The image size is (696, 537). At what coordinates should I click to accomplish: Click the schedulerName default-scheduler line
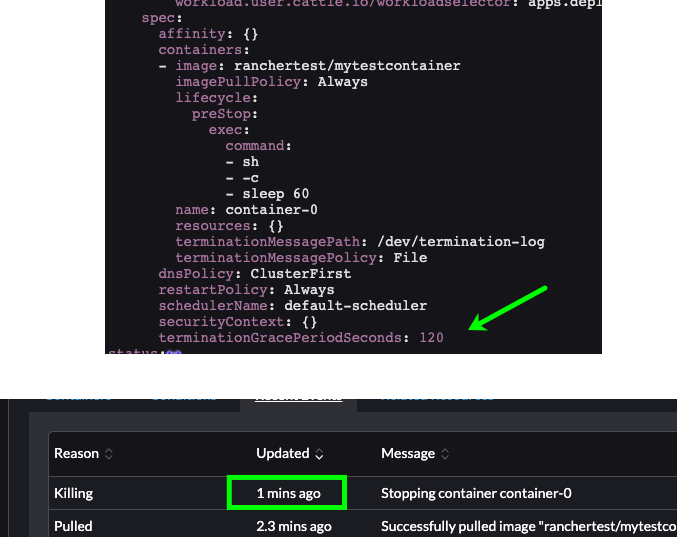tap(293, 305)
